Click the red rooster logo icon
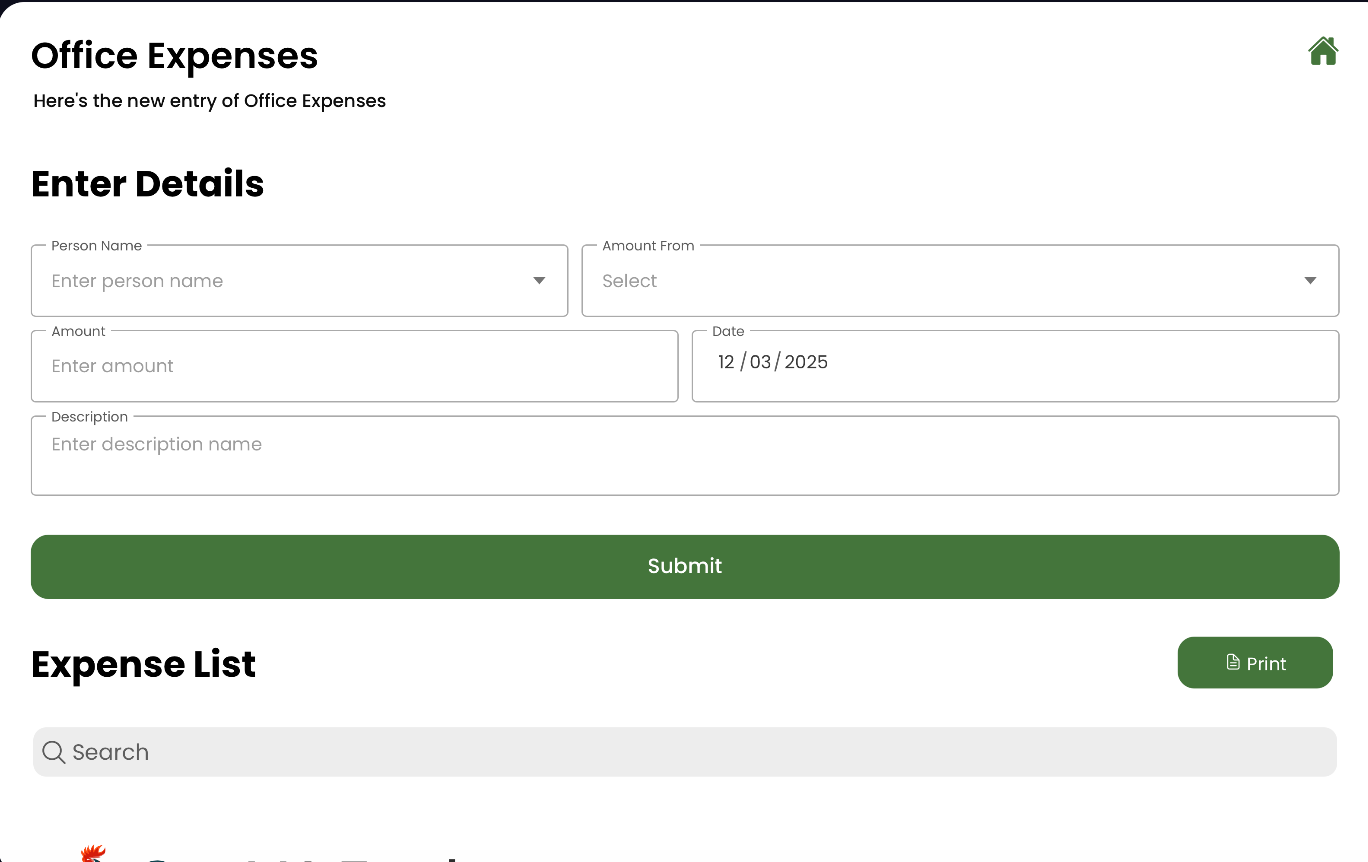Image resolution: width=1368 pixels, height=862 pixels. coord(93,853)
